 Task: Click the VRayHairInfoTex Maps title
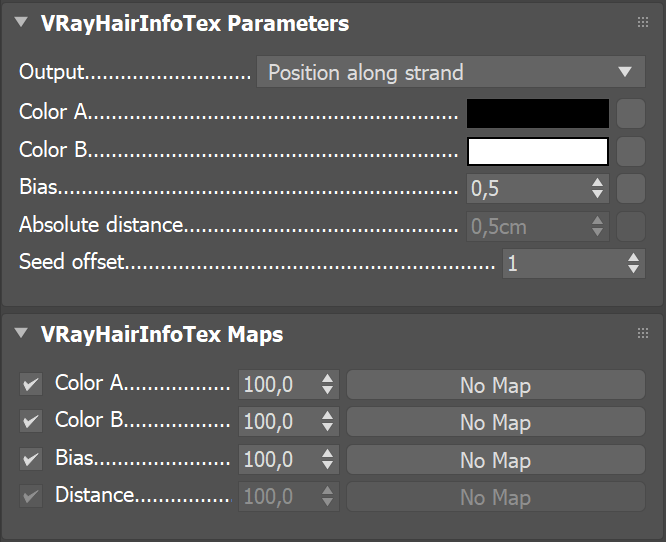coord(162,334)
